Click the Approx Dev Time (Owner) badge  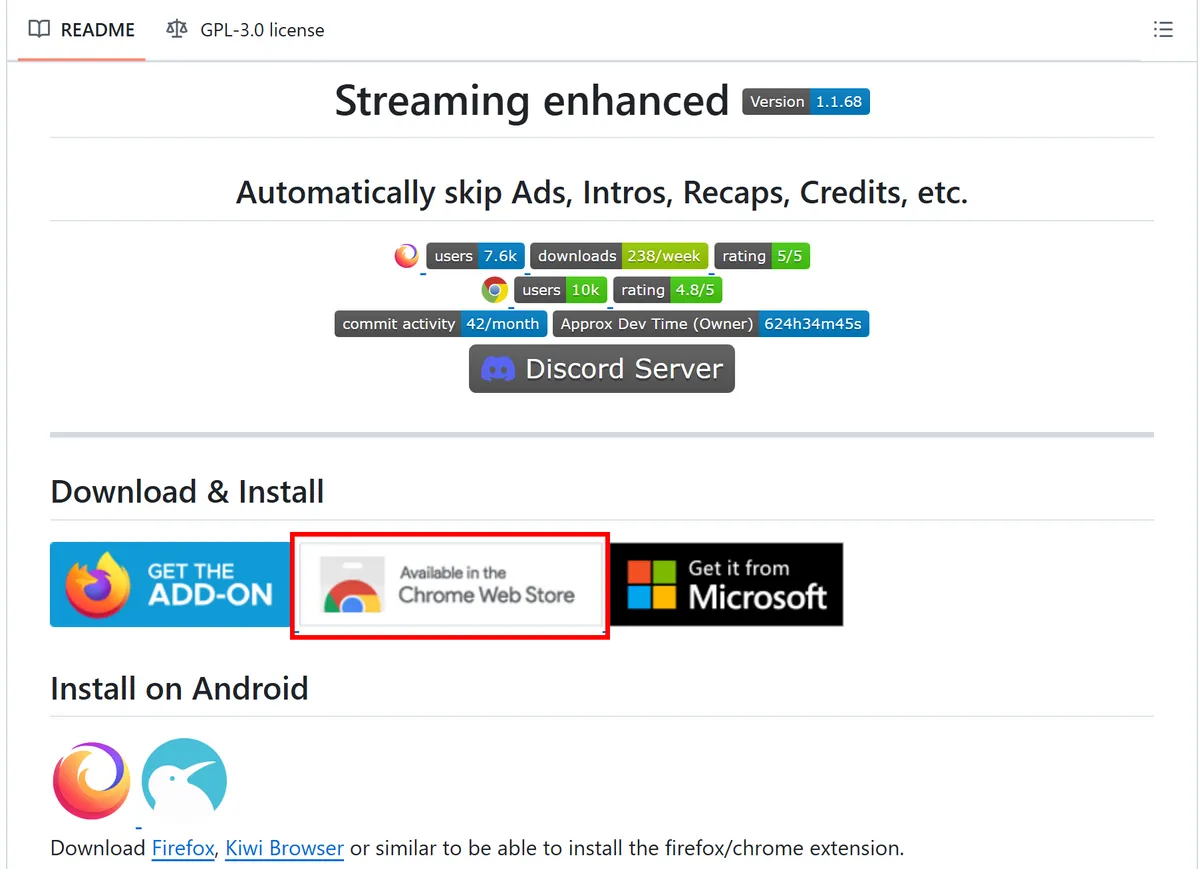tap(711, 324)
